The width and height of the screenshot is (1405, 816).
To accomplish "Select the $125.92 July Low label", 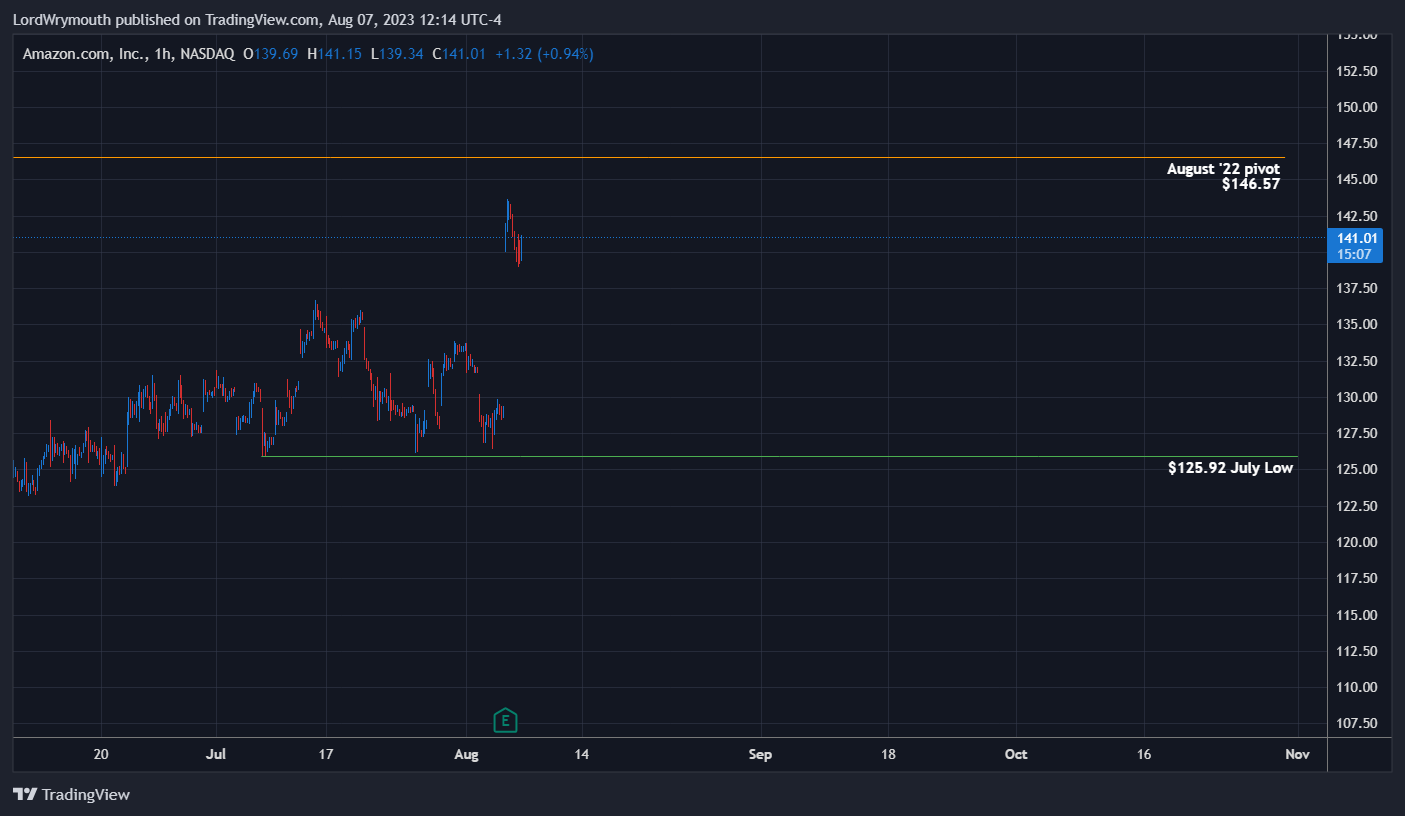I will 1230,468.
